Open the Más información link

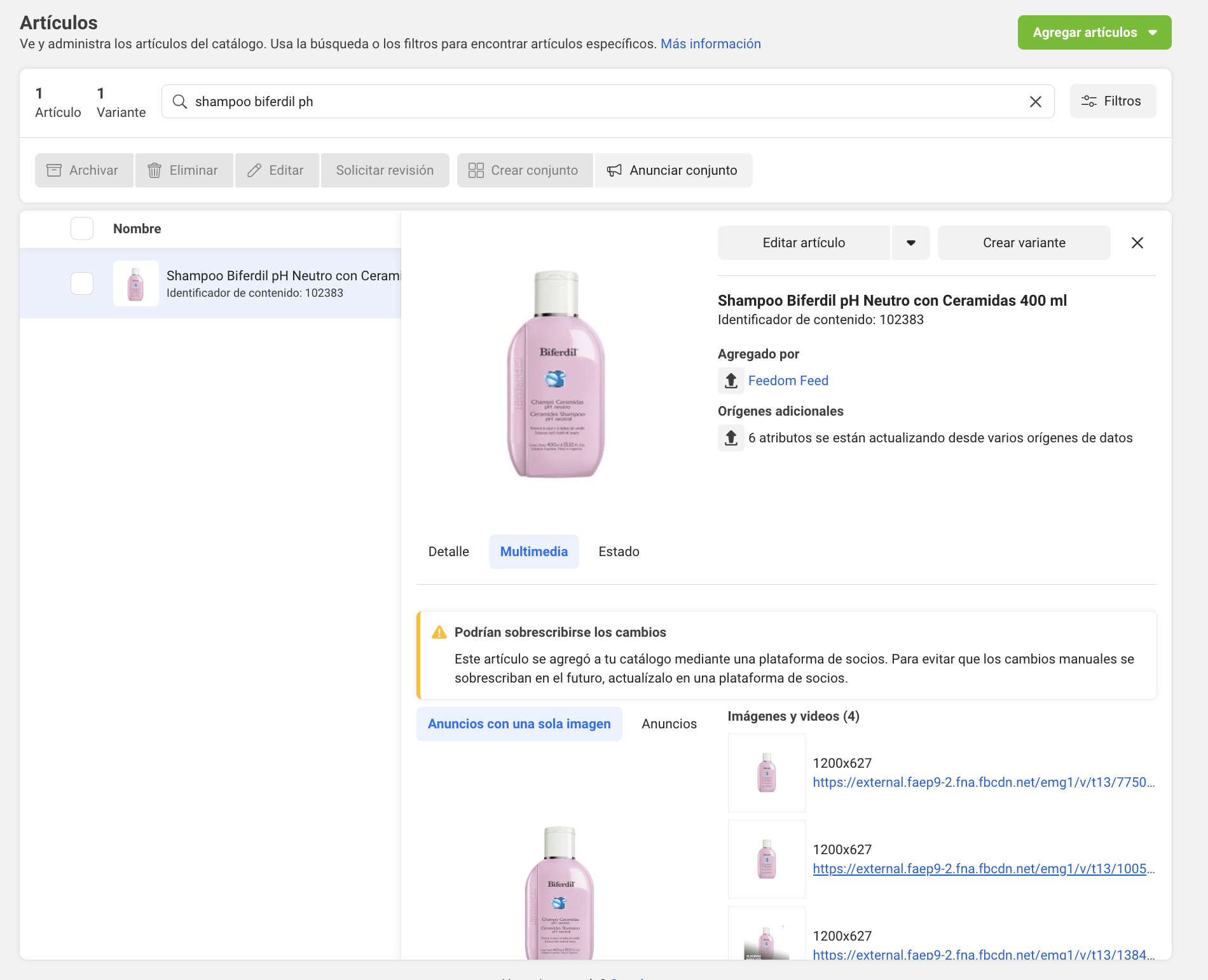pos(710,44)
